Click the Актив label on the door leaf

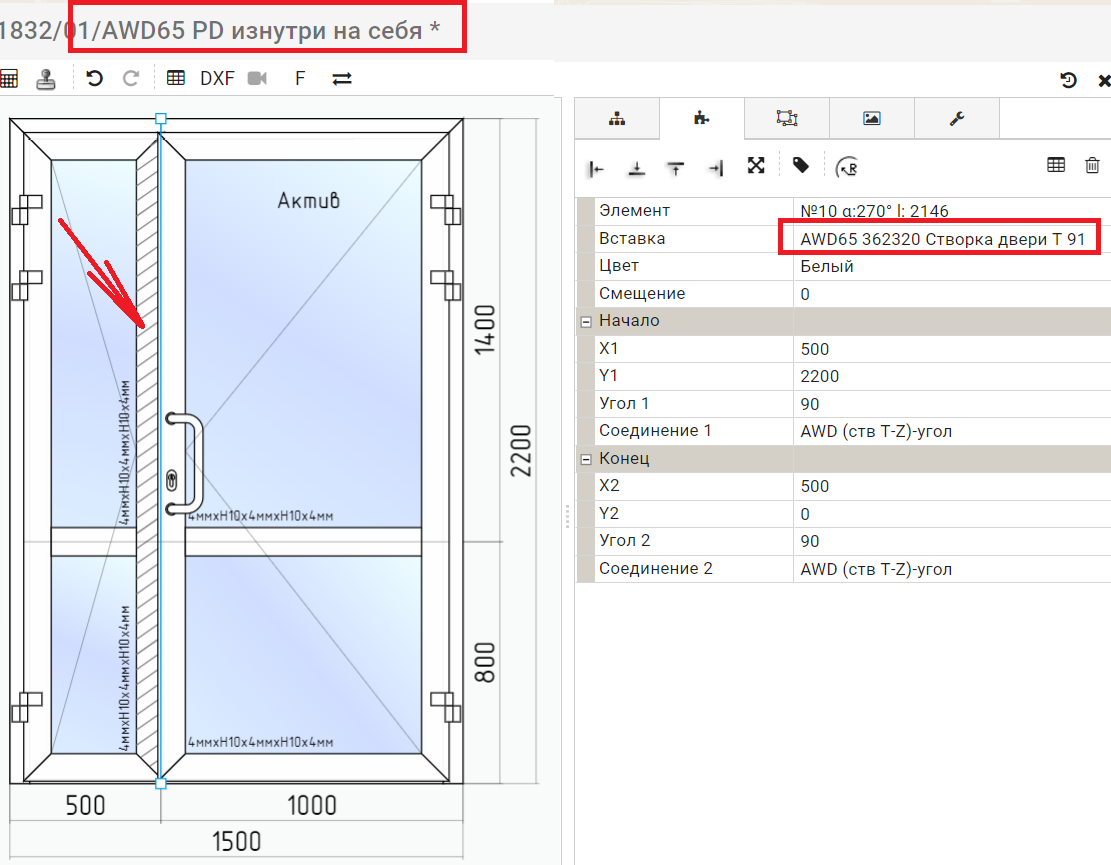pos(308,200)
